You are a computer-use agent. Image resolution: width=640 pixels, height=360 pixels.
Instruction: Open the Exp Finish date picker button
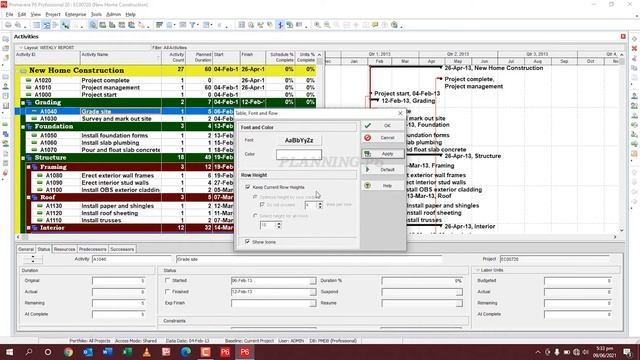click(x=312, y=303)
